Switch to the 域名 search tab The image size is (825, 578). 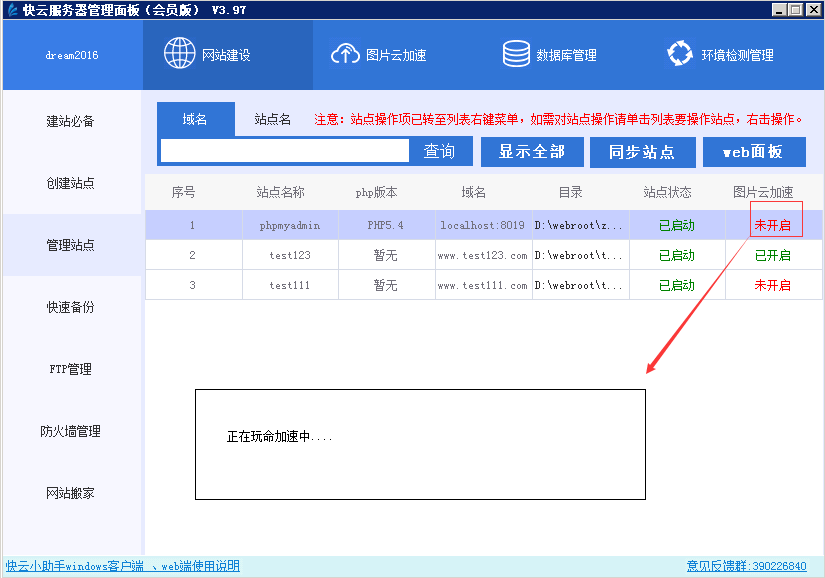pos(196,119)
